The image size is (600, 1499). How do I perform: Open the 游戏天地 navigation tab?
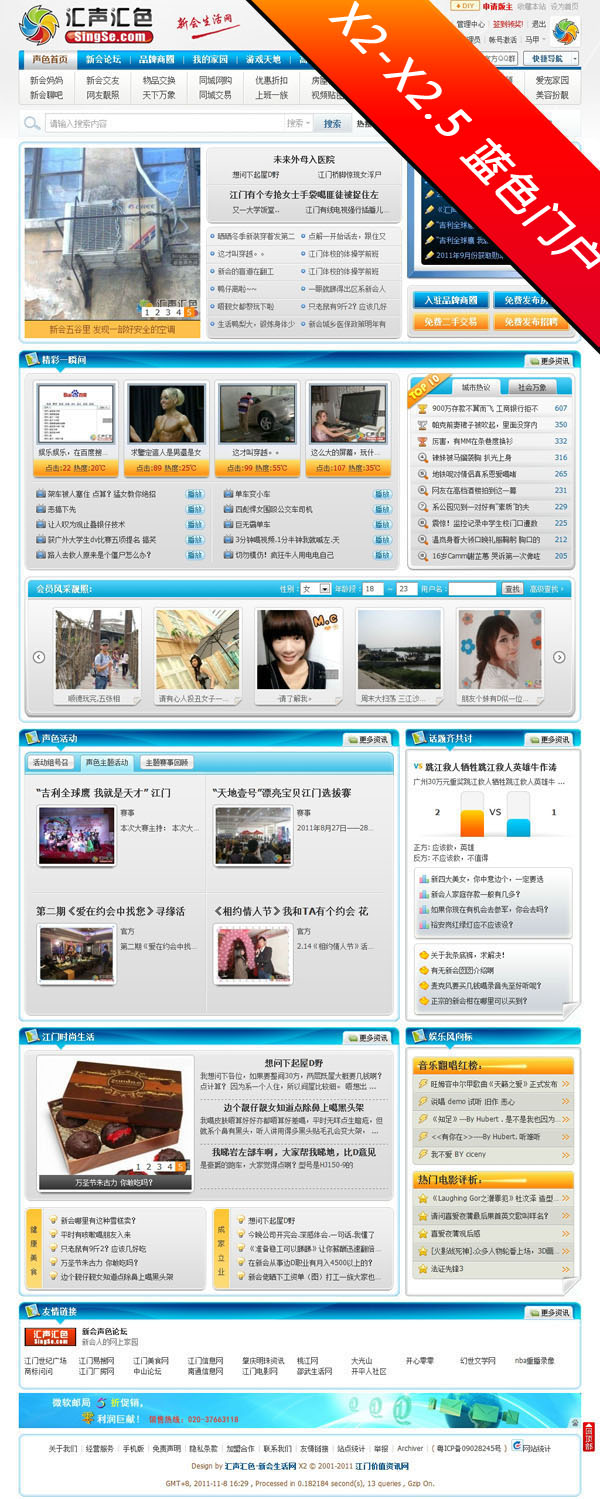click(265, 60)
